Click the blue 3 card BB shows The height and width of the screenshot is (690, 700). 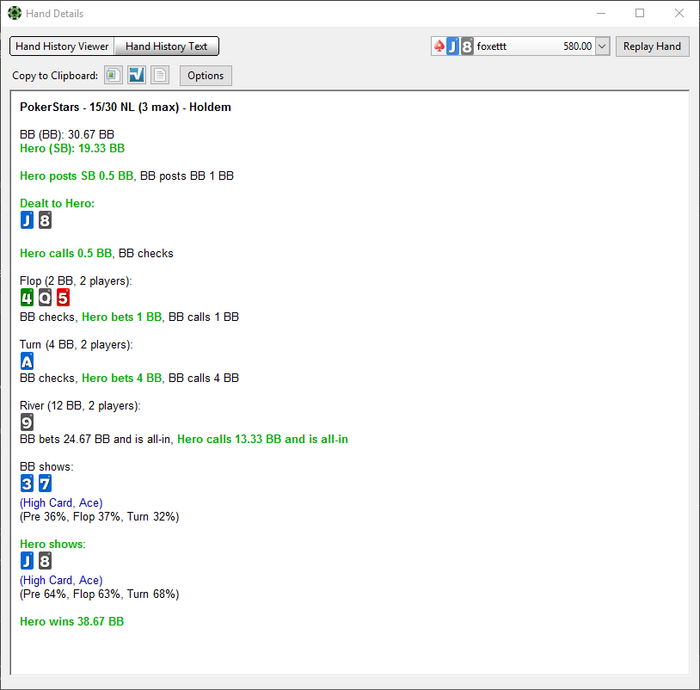point(27,483)
